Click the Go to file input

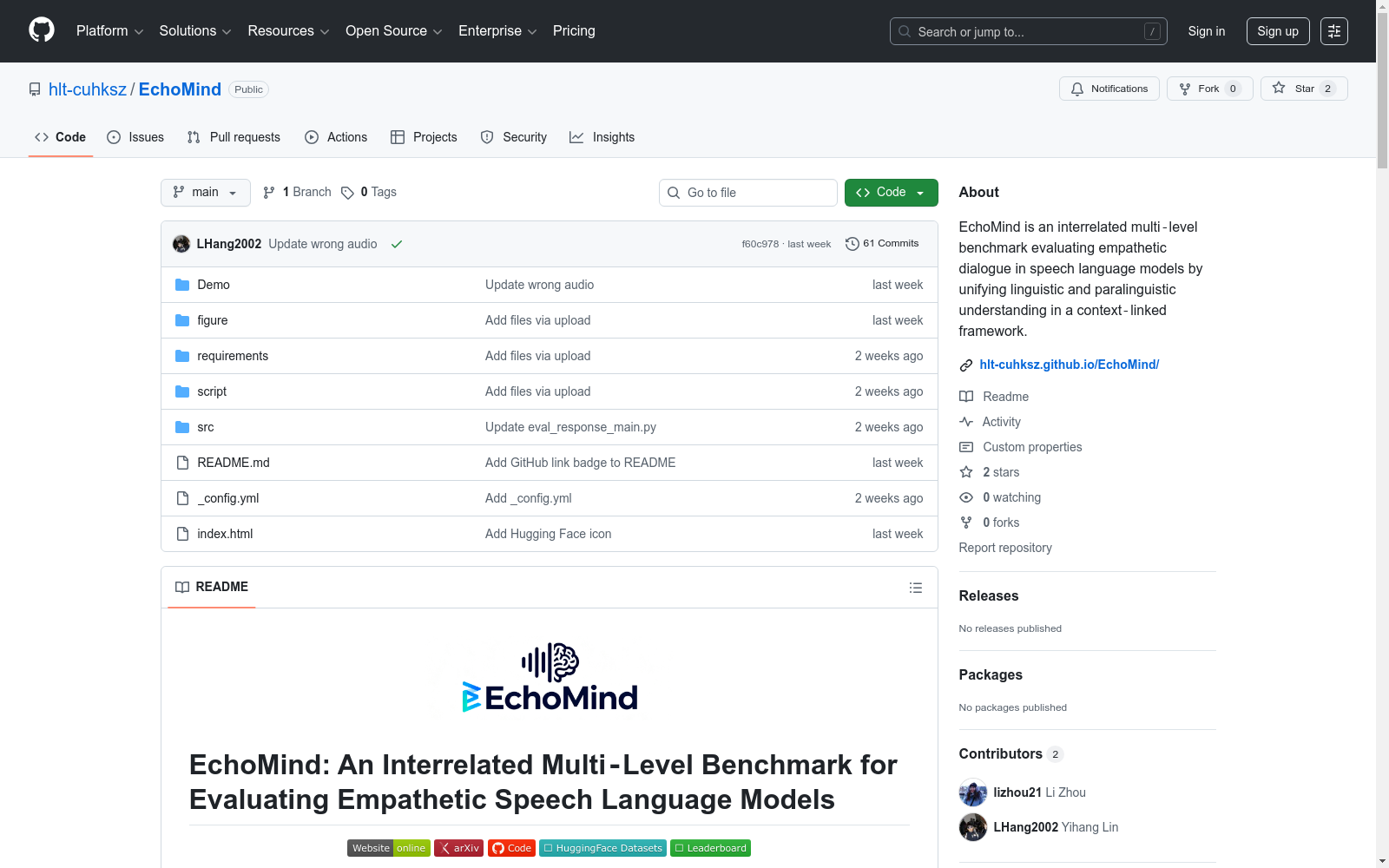748,193
